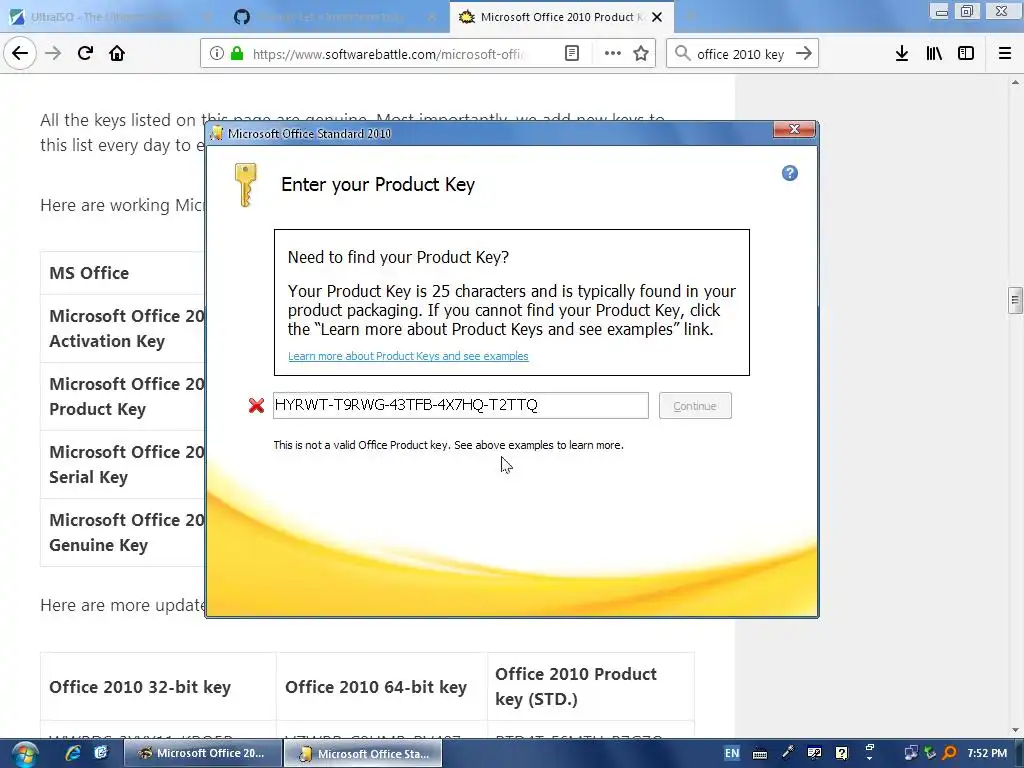1024x768 pixels.
Task: Click the Firefox forward arrow
Action: point(53,53)
